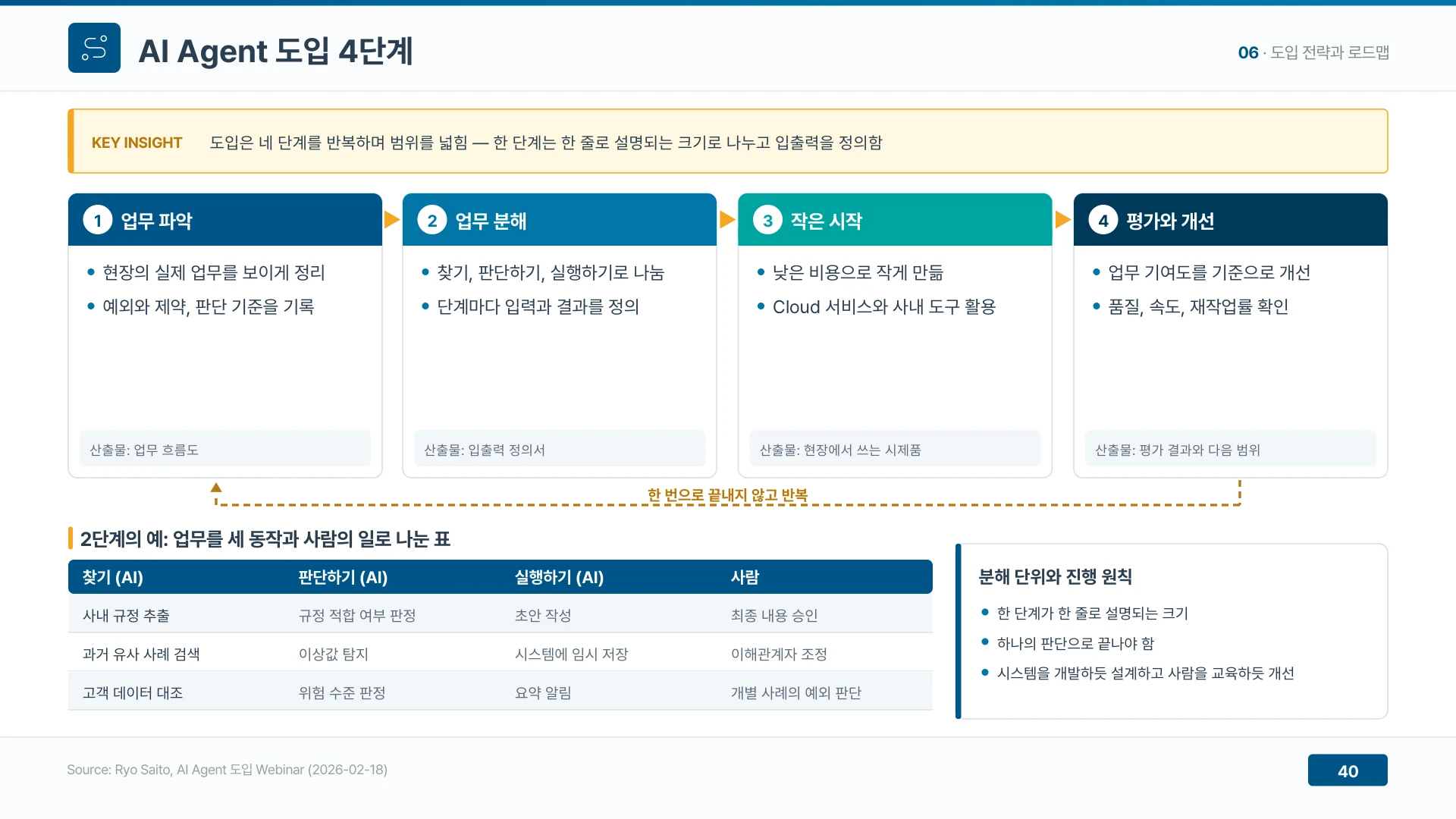Click the table title starting '2단계의 예'
This screenshot has width=1456, height=819.
point(265,538)
